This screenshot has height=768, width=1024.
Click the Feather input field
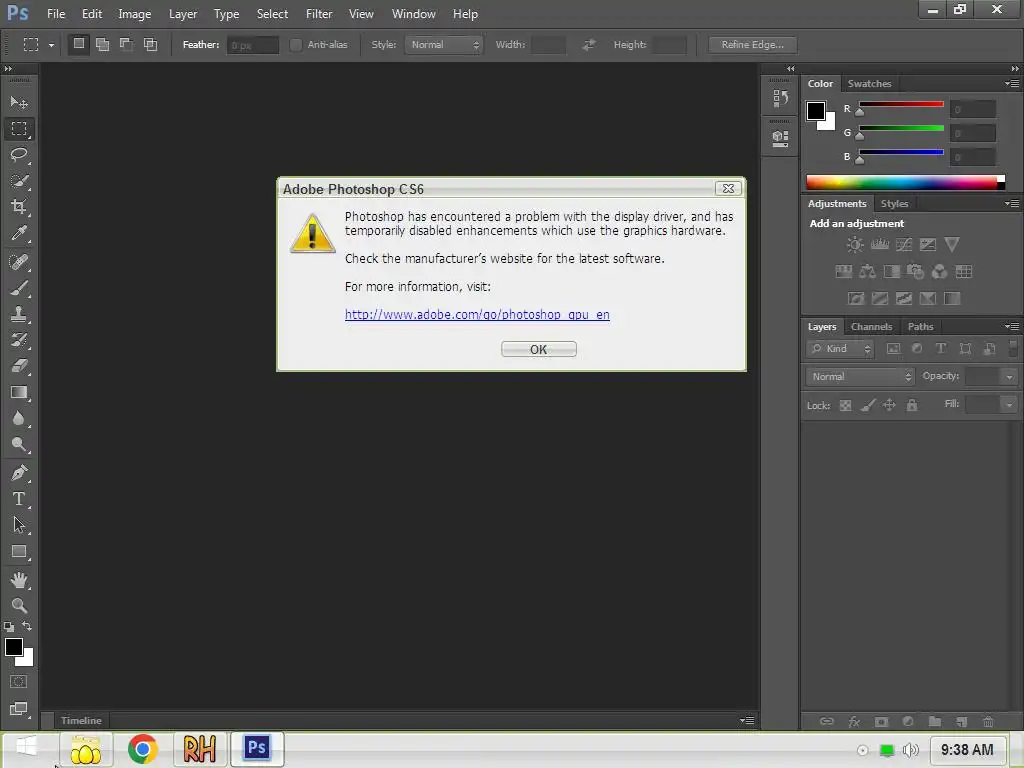tap(253, 45)
